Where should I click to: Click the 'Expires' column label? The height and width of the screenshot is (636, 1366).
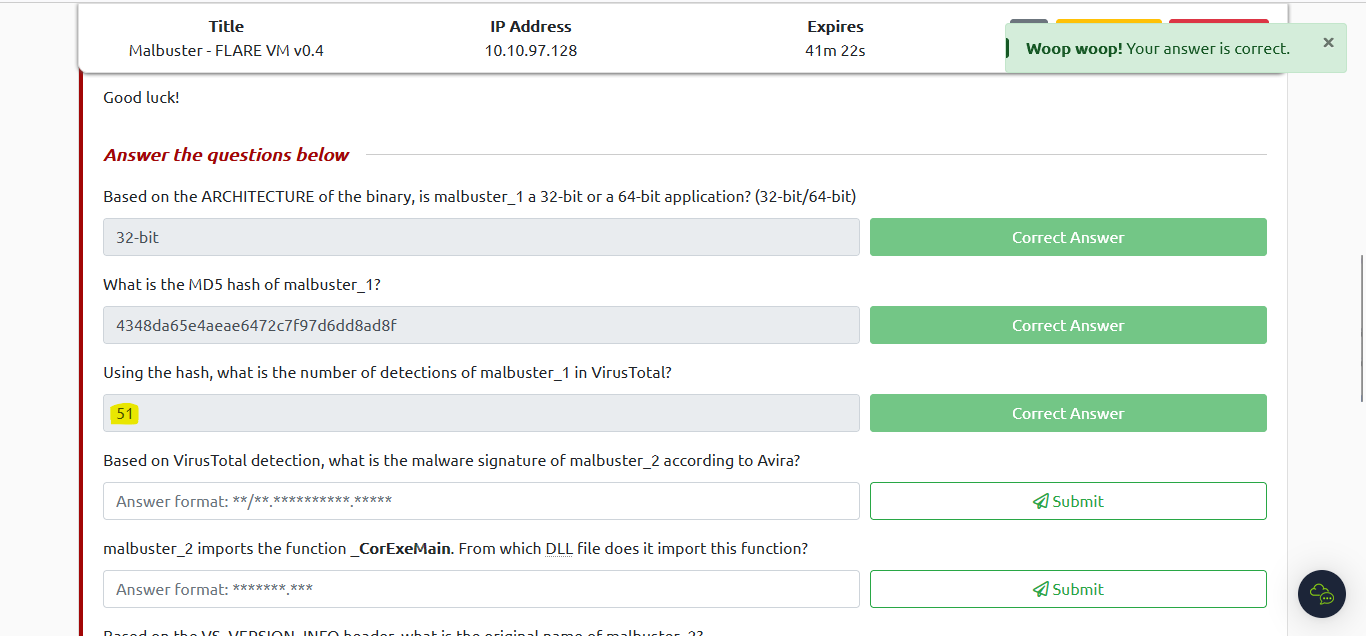click(835, 27)
